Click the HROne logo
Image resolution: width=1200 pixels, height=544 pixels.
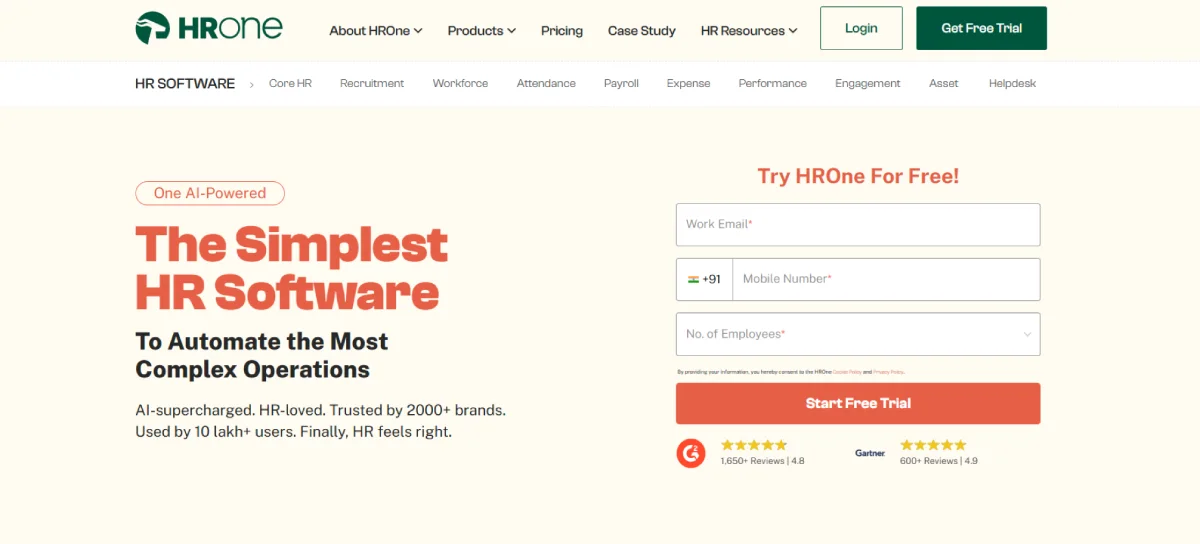click(209, 28)
